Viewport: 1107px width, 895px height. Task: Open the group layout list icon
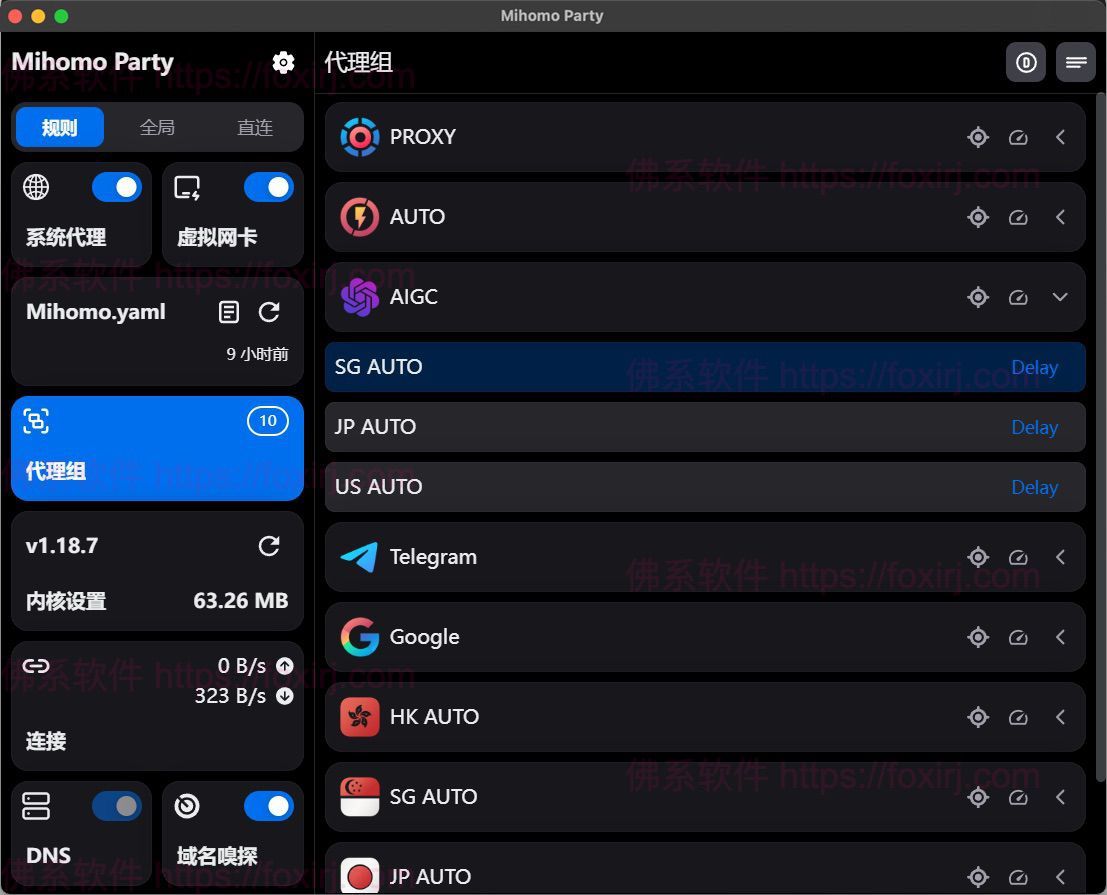(x=1076, y=62)
